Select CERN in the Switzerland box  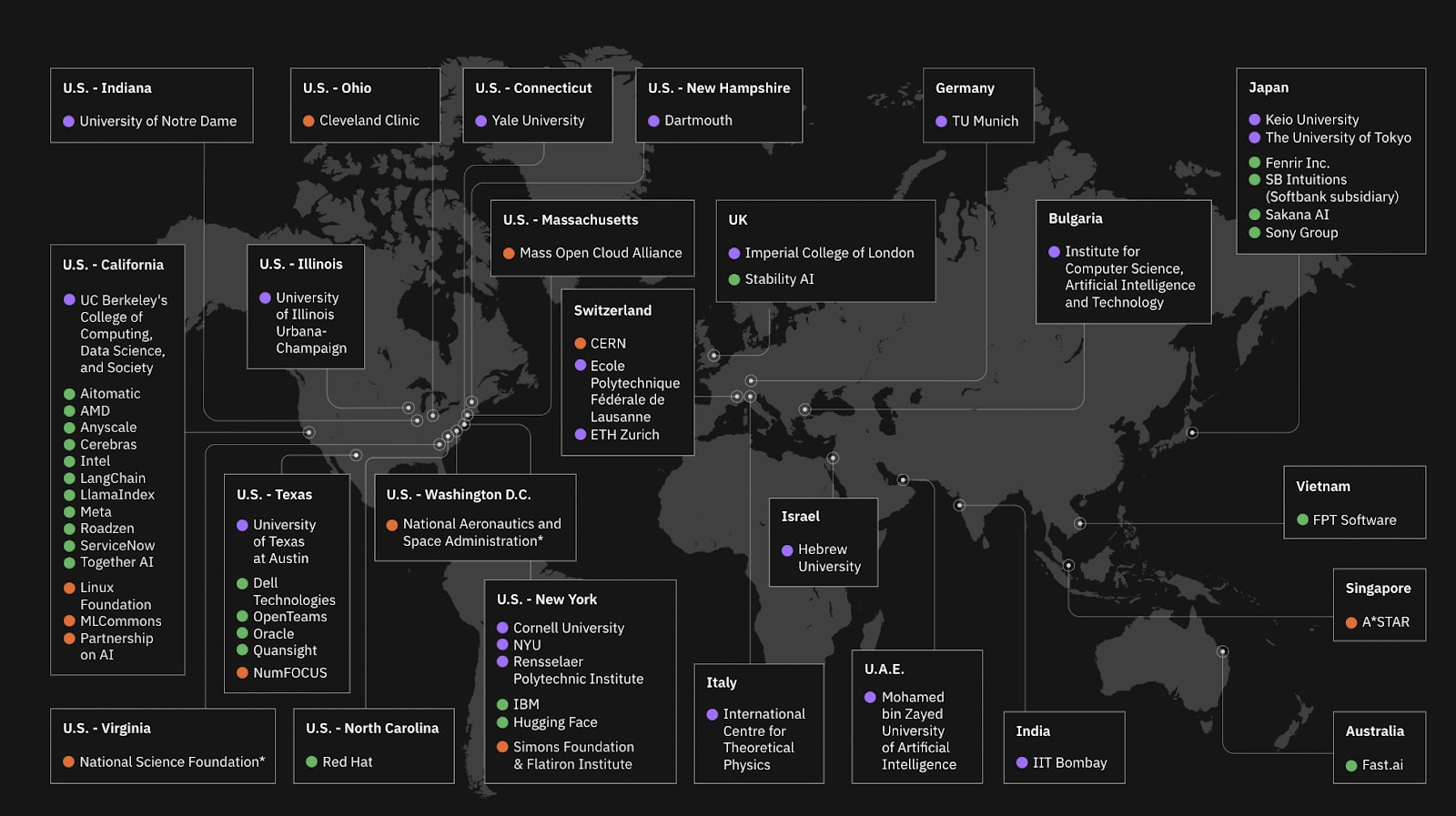600,343
